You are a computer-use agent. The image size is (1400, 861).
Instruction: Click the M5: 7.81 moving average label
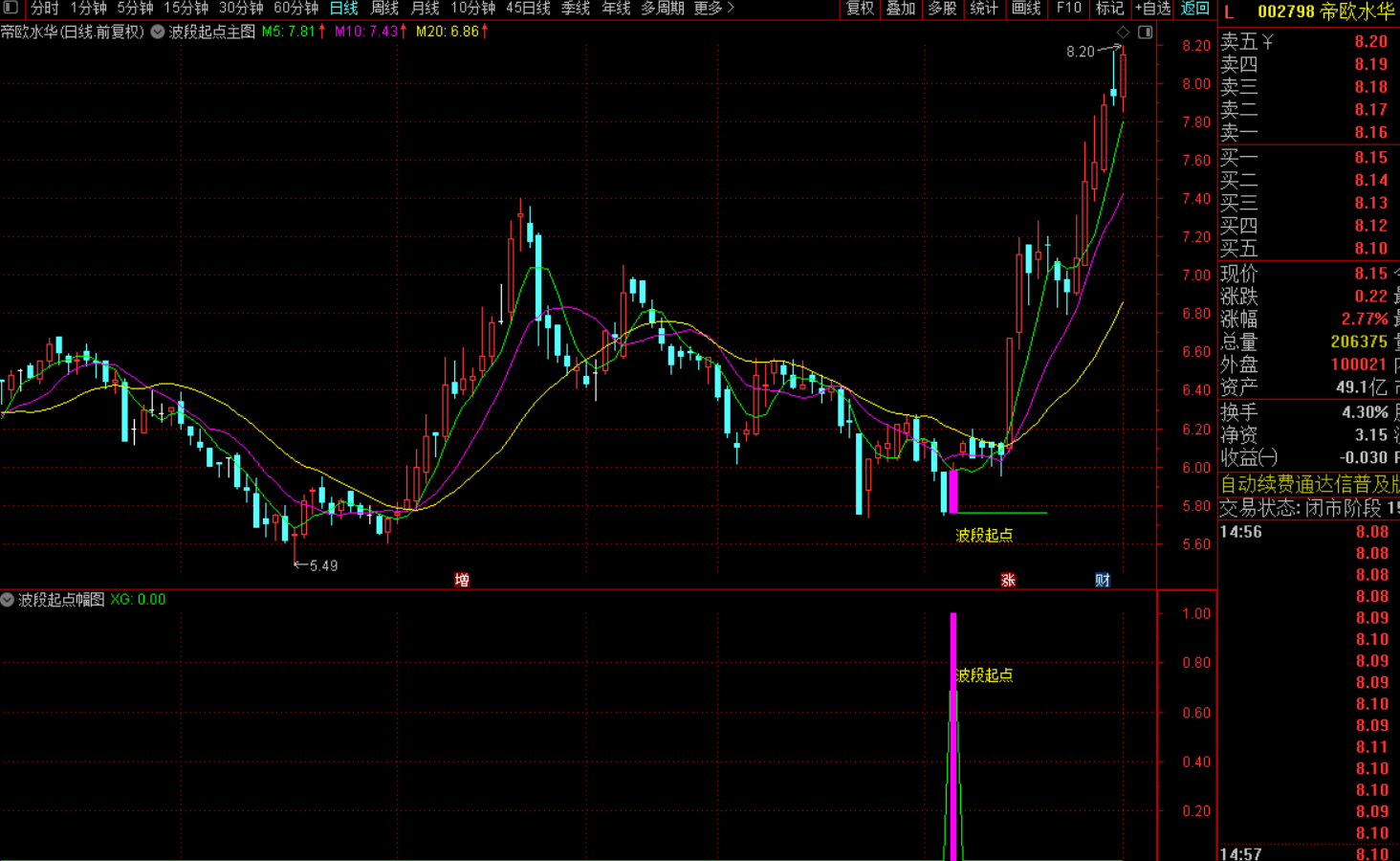coord(294,32)
